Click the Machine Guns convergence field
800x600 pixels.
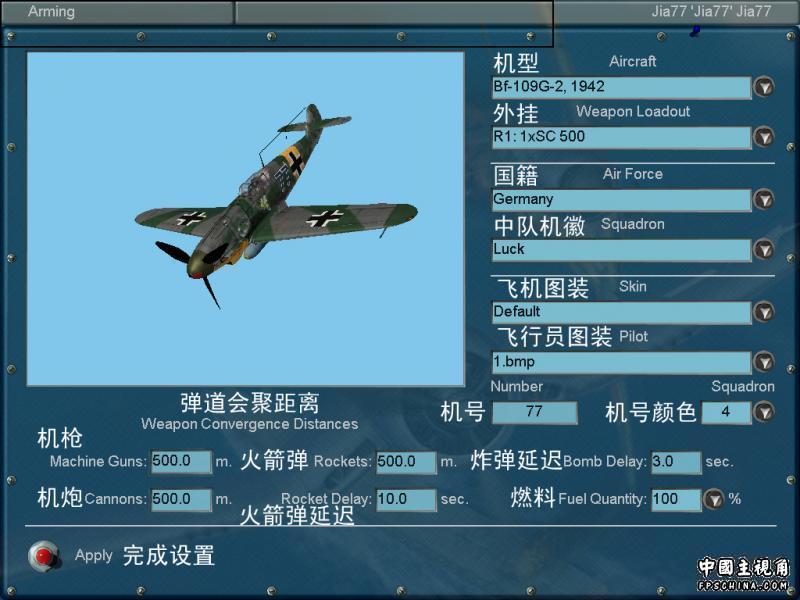point(181,461)
